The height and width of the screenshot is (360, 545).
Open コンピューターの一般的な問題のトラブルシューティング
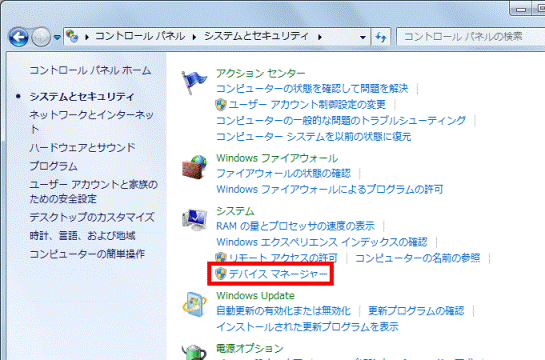coord(341,120)
